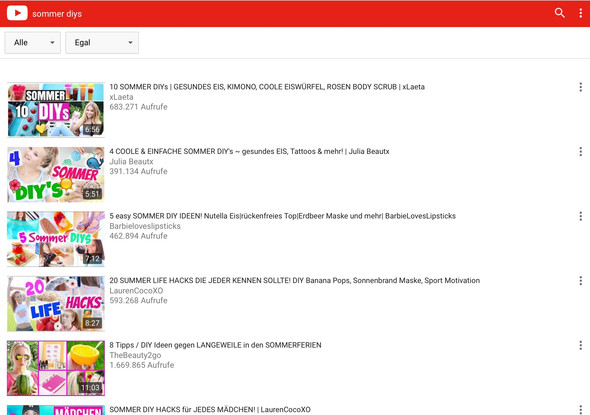Screen dimensions: 590x415
Task: Click the YouTube logo icon
Action: pyautogui.click(x=17, y=13)
